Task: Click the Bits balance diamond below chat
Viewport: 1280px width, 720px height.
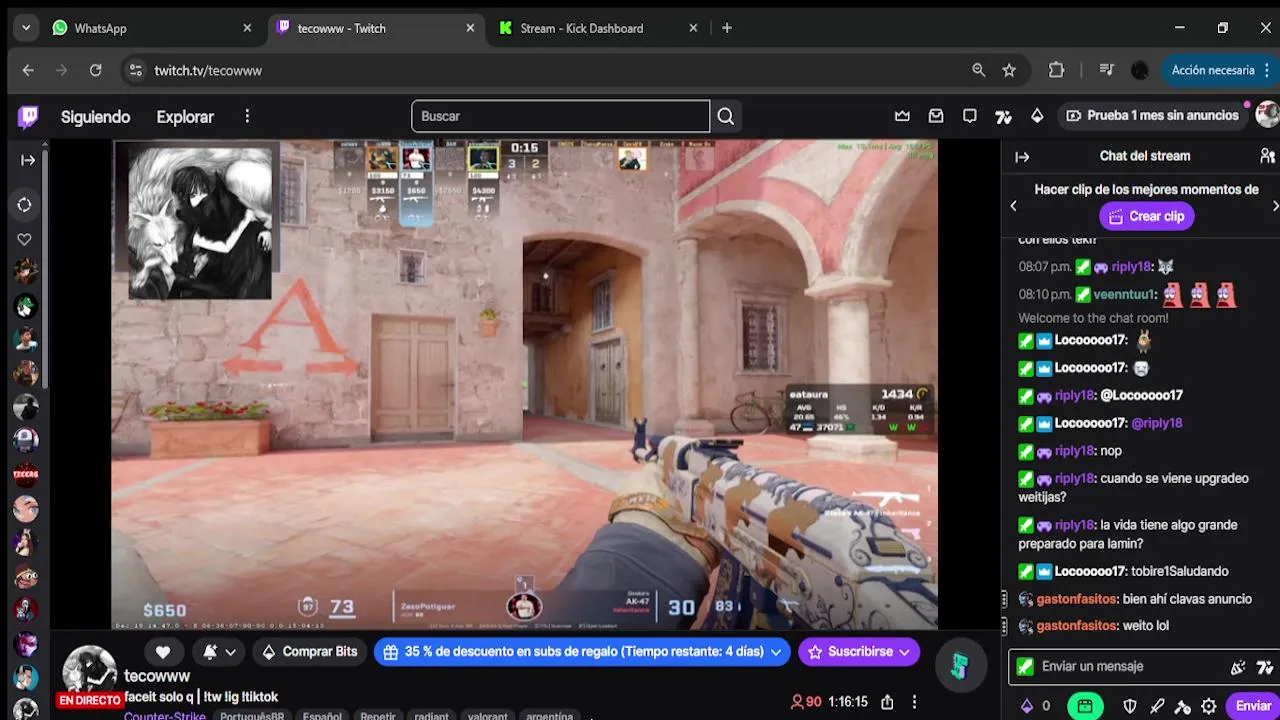Action: pos(1027,706)
